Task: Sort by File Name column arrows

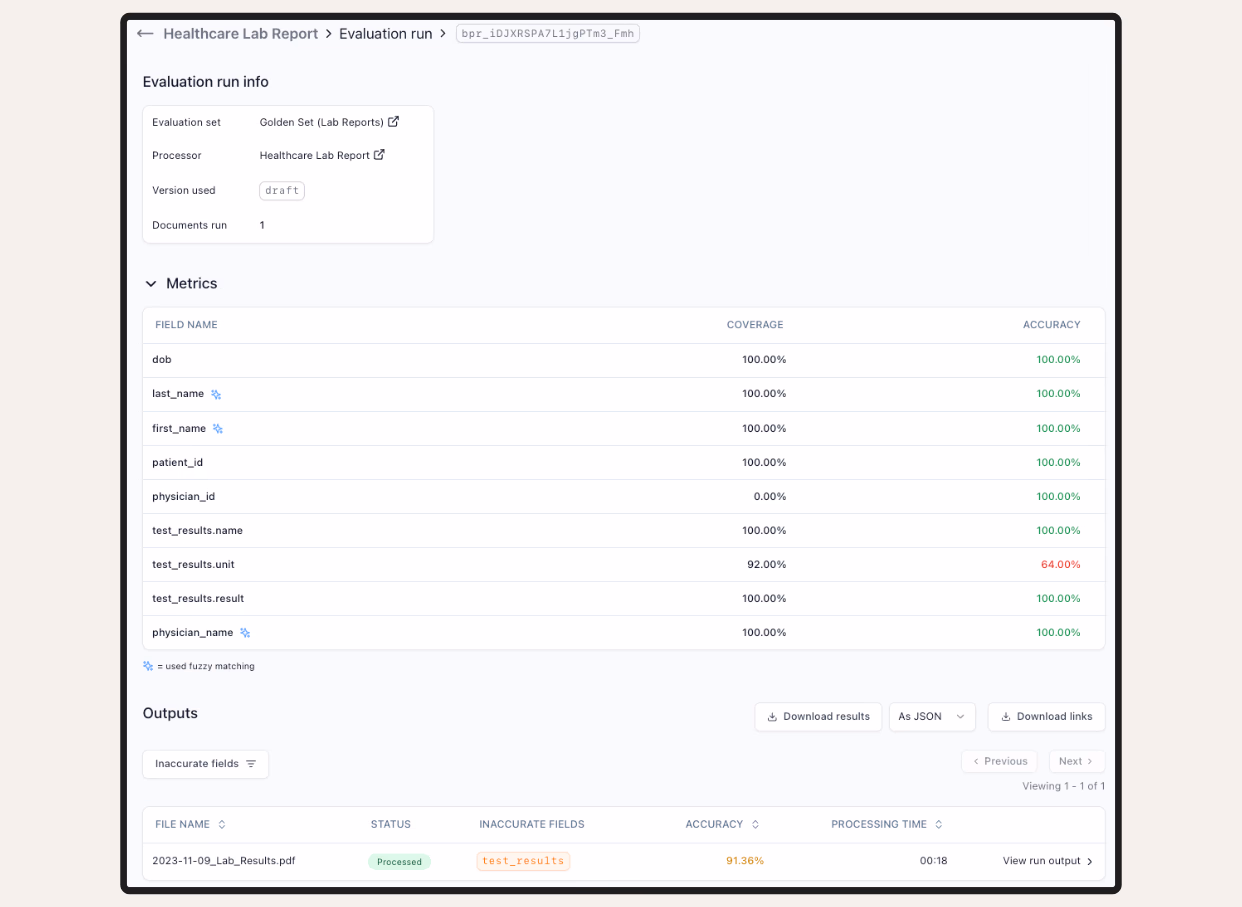Action: [222, 825]
